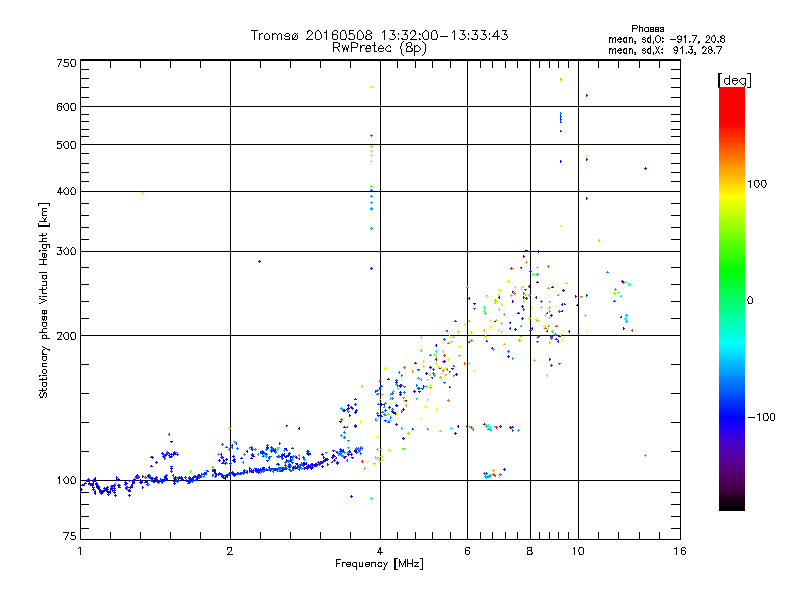
Task: Click the 'mean, sd,X: 91.3, 28.7' line
Action: [x=665, y=50]
